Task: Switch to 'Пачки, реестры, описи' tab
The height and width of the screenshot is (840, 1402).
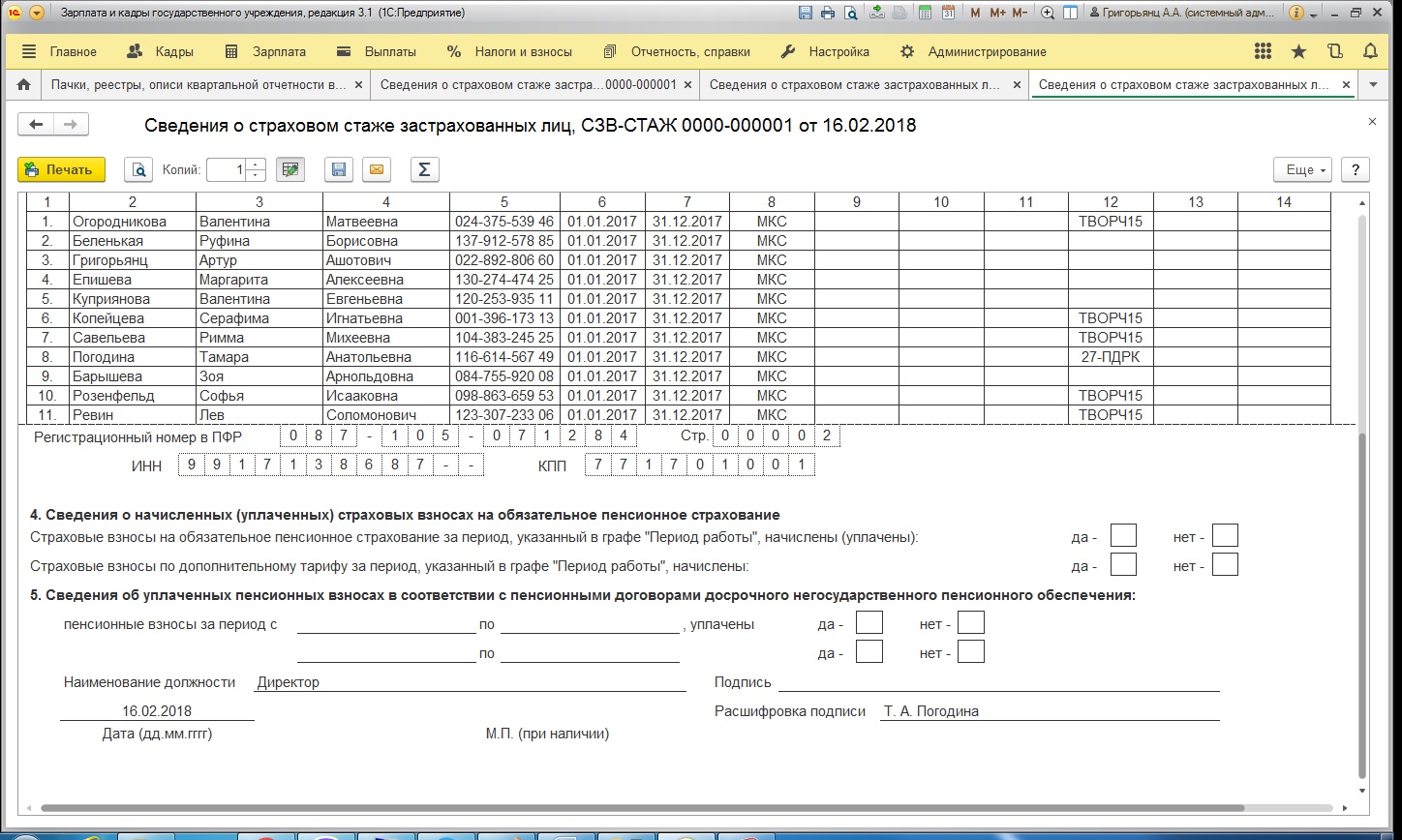Action: coord(198,85)
